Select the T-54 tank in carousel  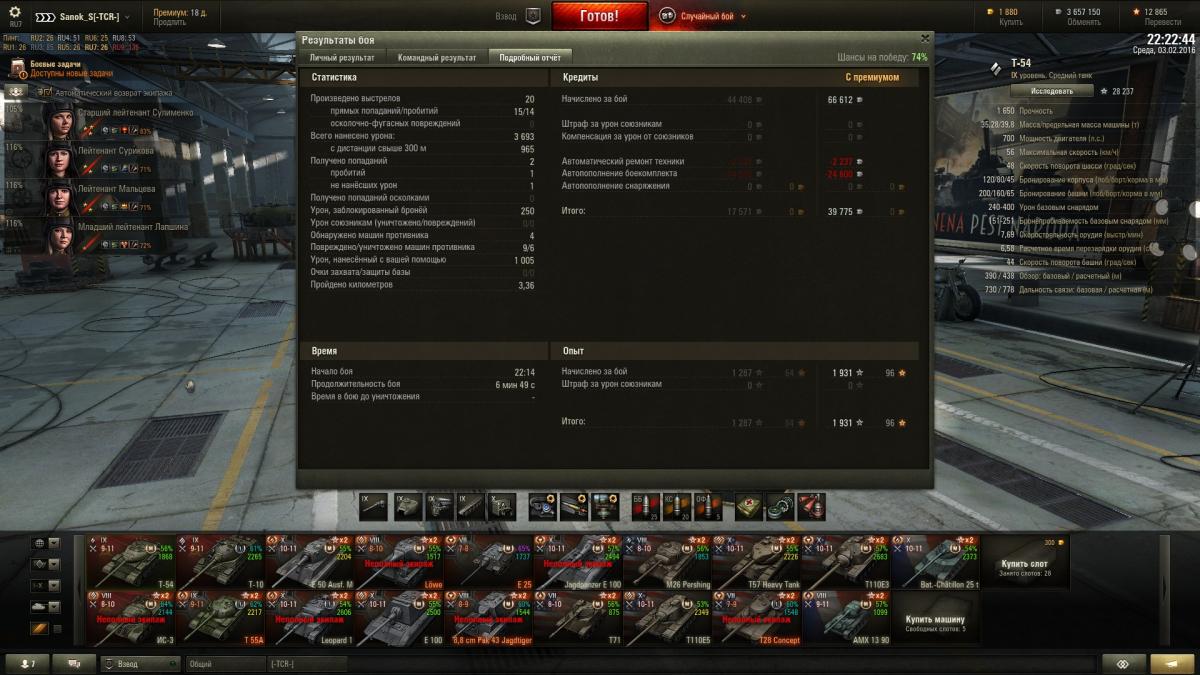click(131, 562)
